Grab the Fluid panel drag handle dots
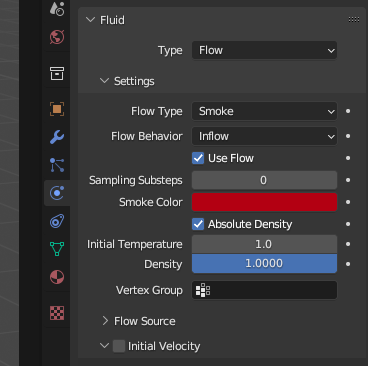 click(x=354, y=20)
